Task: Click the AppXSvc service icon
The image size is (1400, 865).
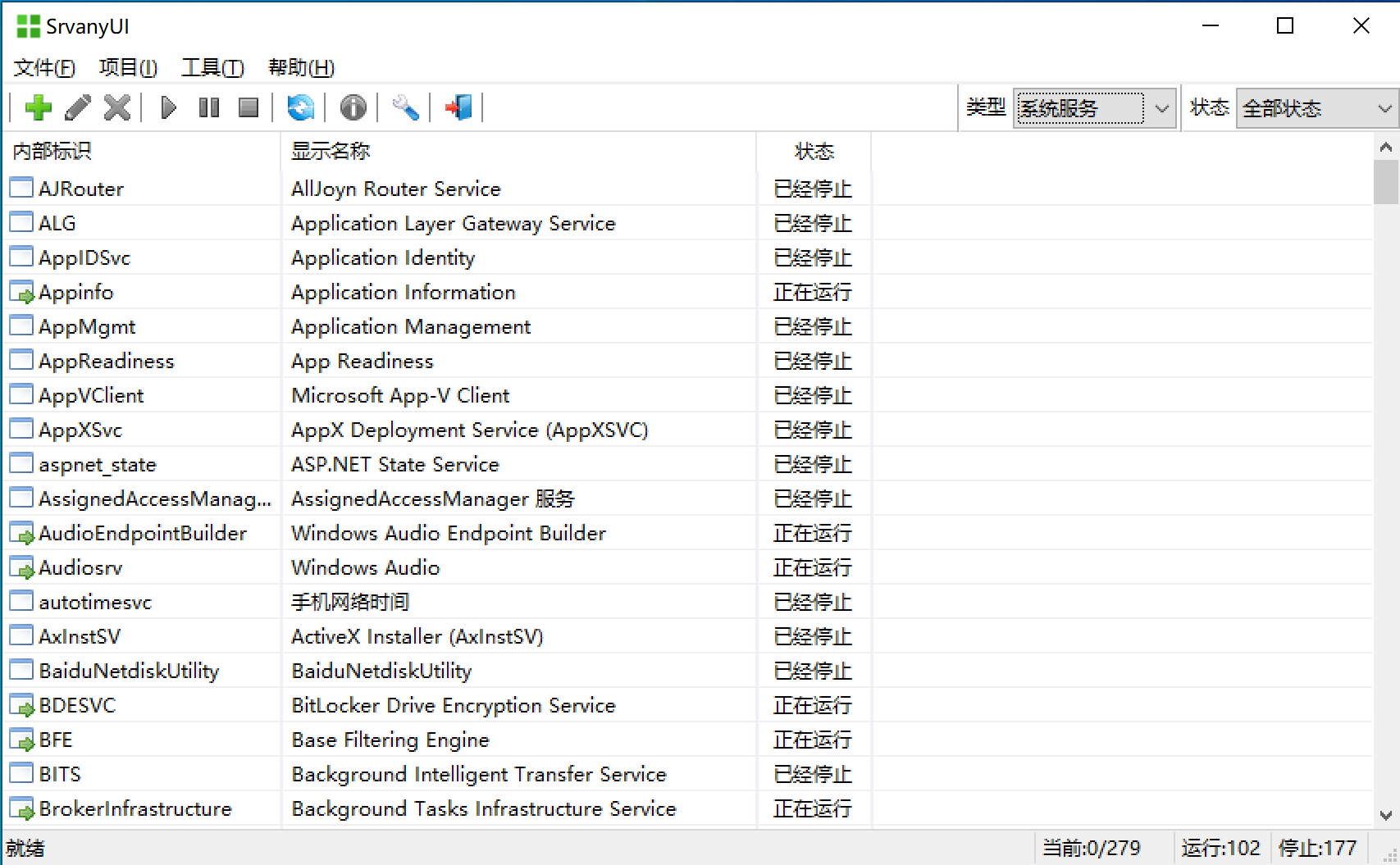Action: pos(21,429)
